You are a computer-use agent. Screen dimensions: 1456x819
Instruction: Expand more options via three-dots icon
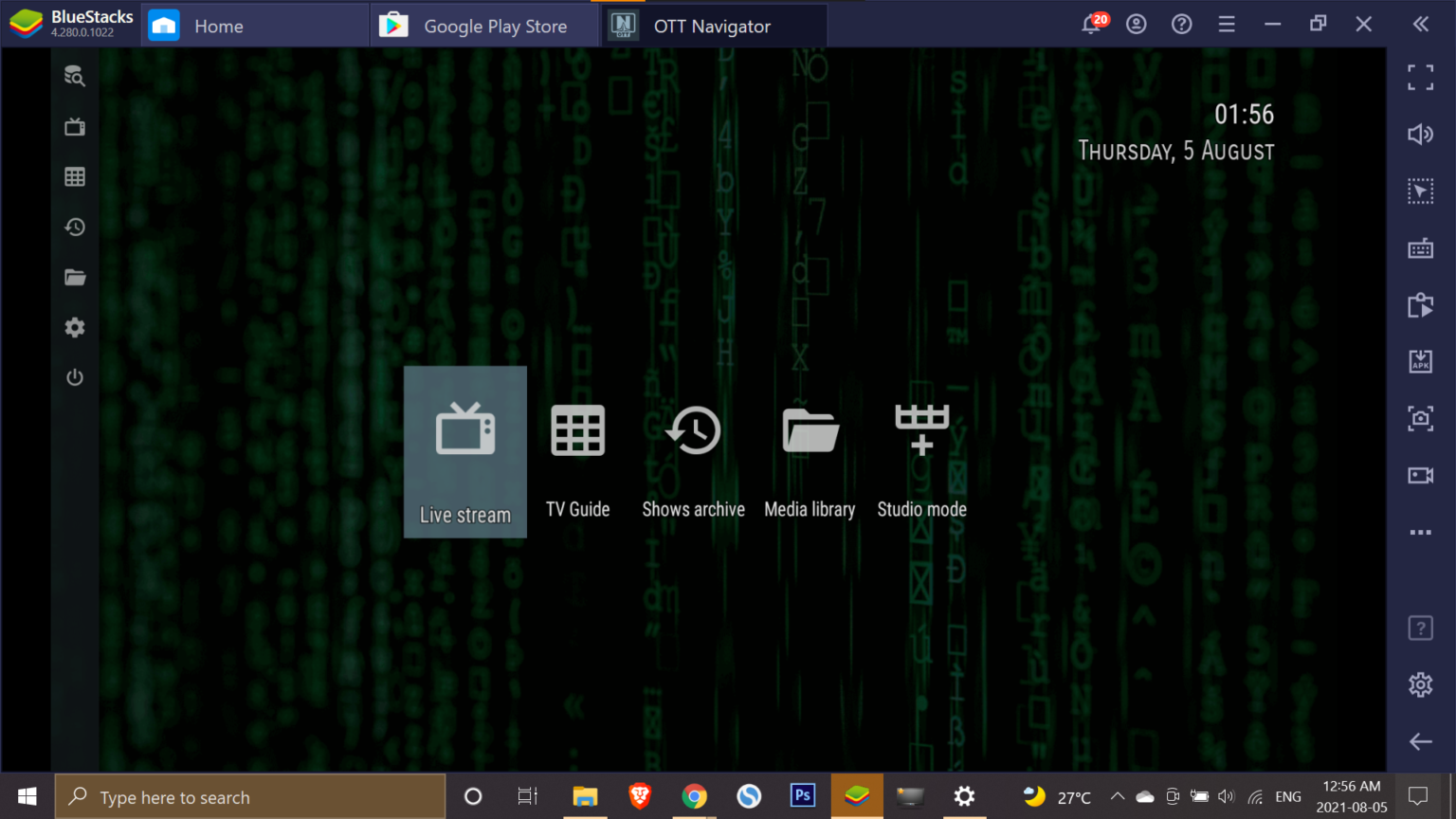(1421, 532)
